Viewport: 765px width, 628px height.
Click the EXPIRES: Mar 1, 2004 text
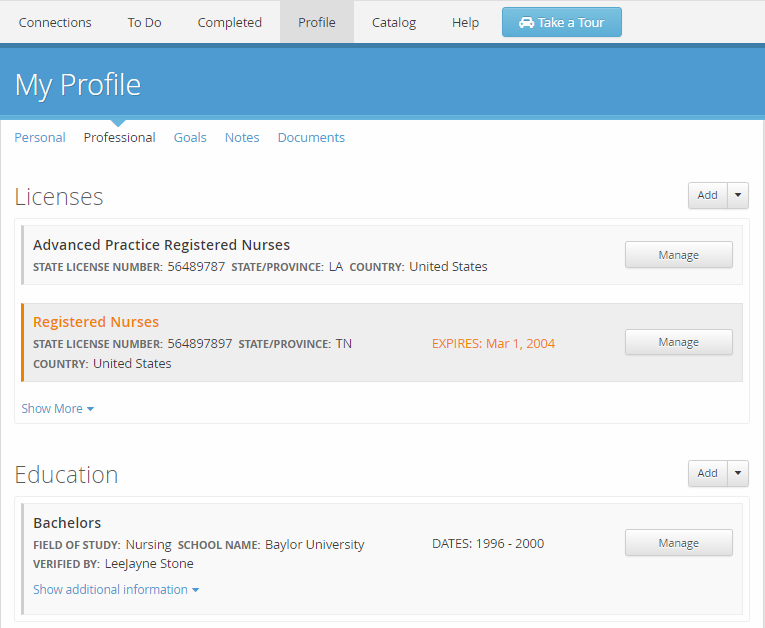tap(493, 344)
